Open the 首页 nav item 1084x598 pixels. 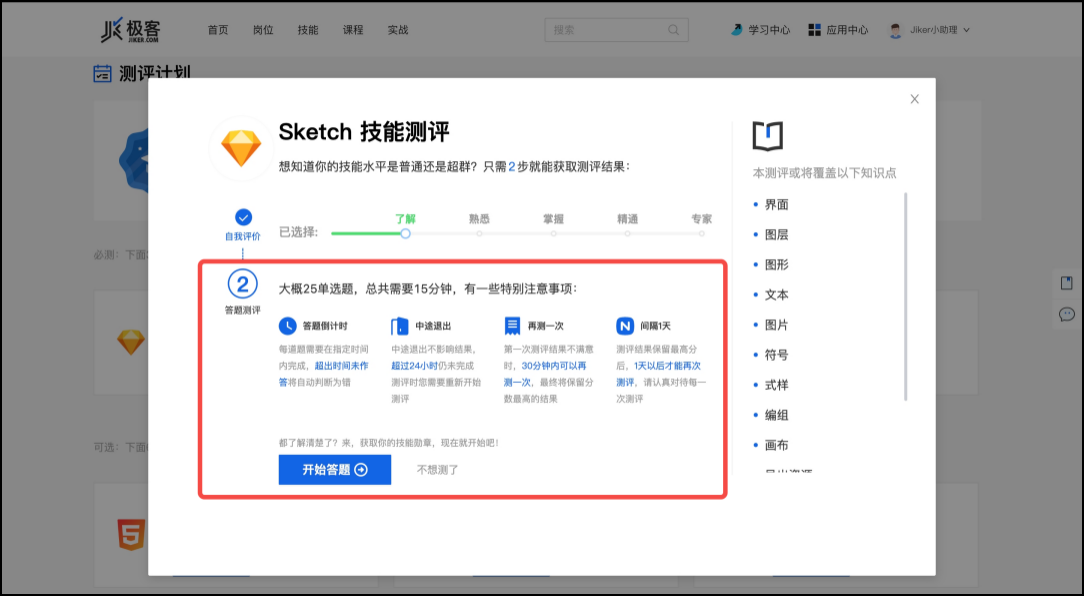click(x=218, y=30)
